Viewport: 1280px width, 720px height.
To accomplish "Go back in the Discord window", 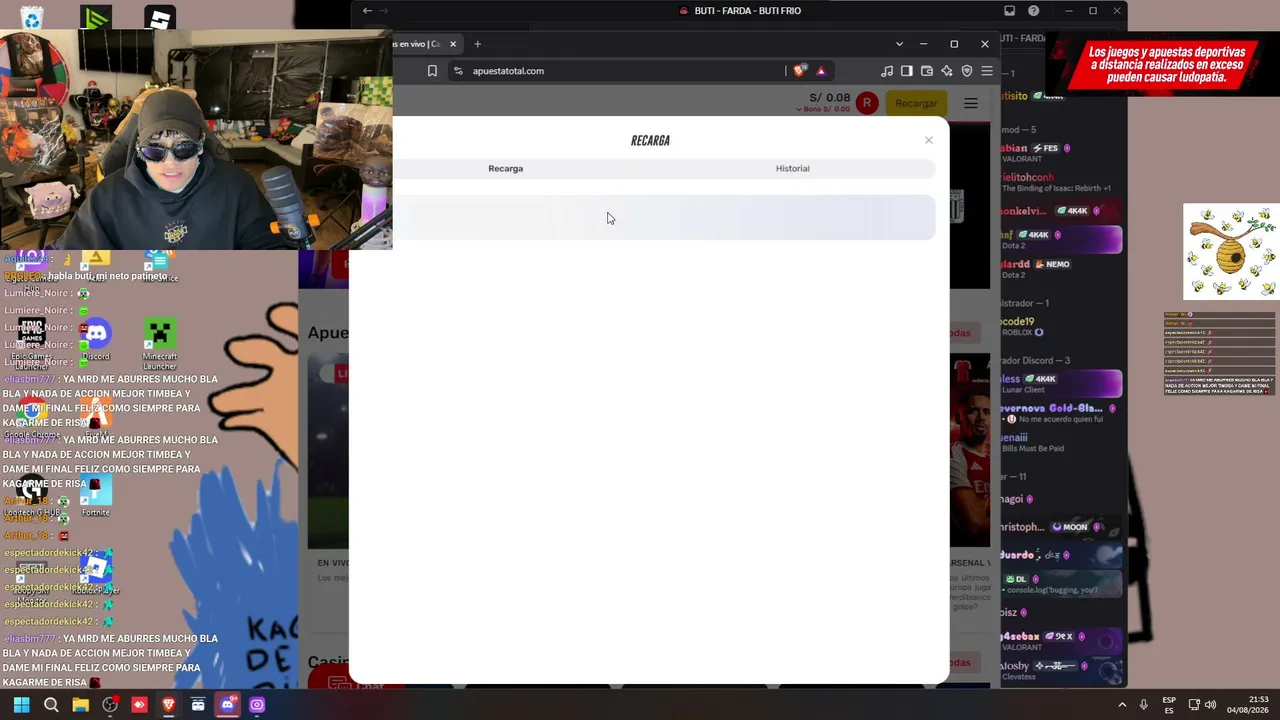I will pos(367,11).
